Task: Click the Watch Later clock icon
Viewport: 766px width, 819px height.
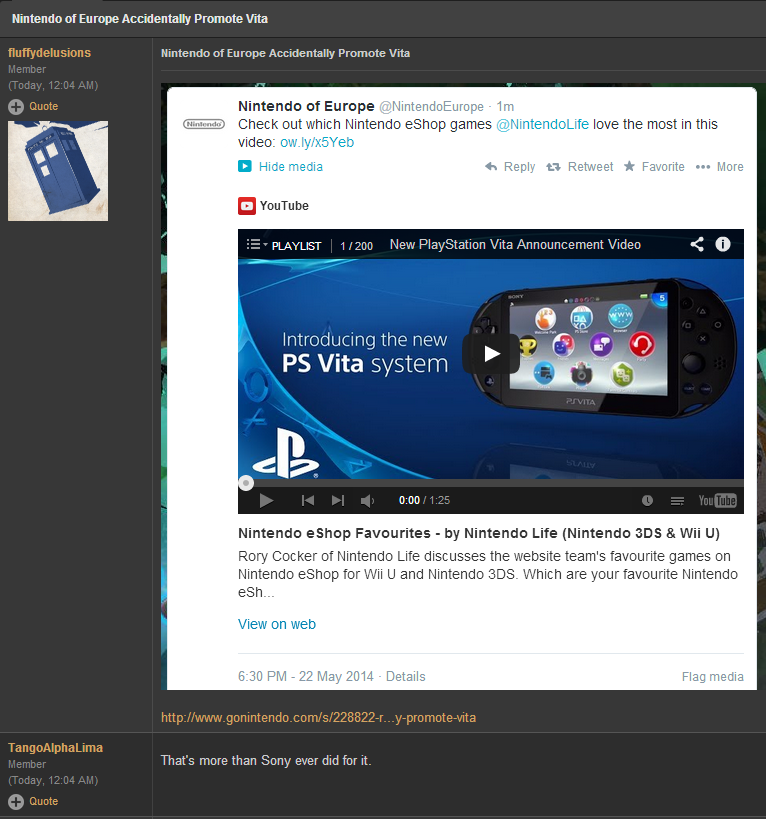Action: 647,500
